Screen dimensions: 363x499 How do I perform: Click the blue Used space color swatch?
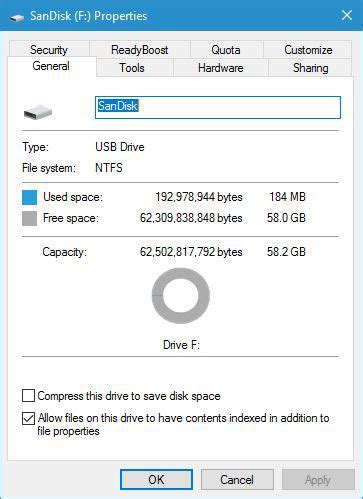pos(29,197)
